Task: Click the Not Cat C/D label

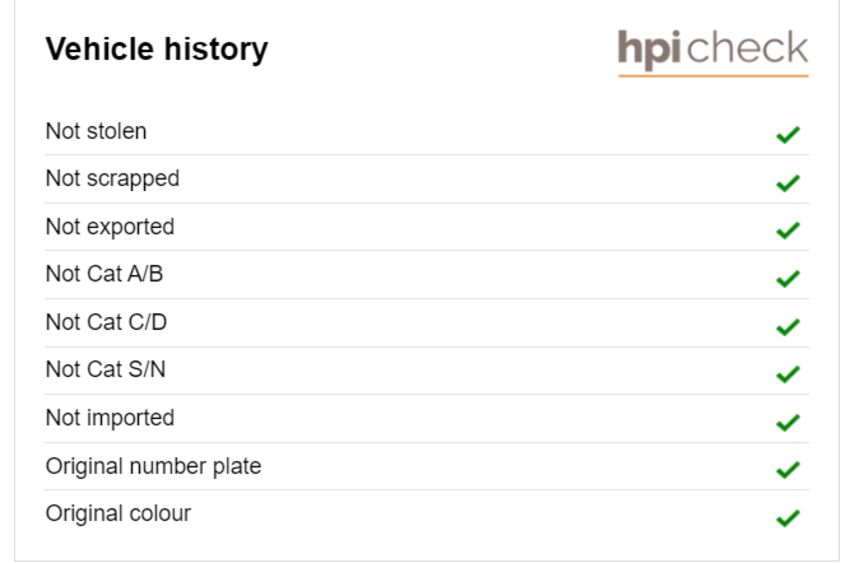Action: [106, 322]
